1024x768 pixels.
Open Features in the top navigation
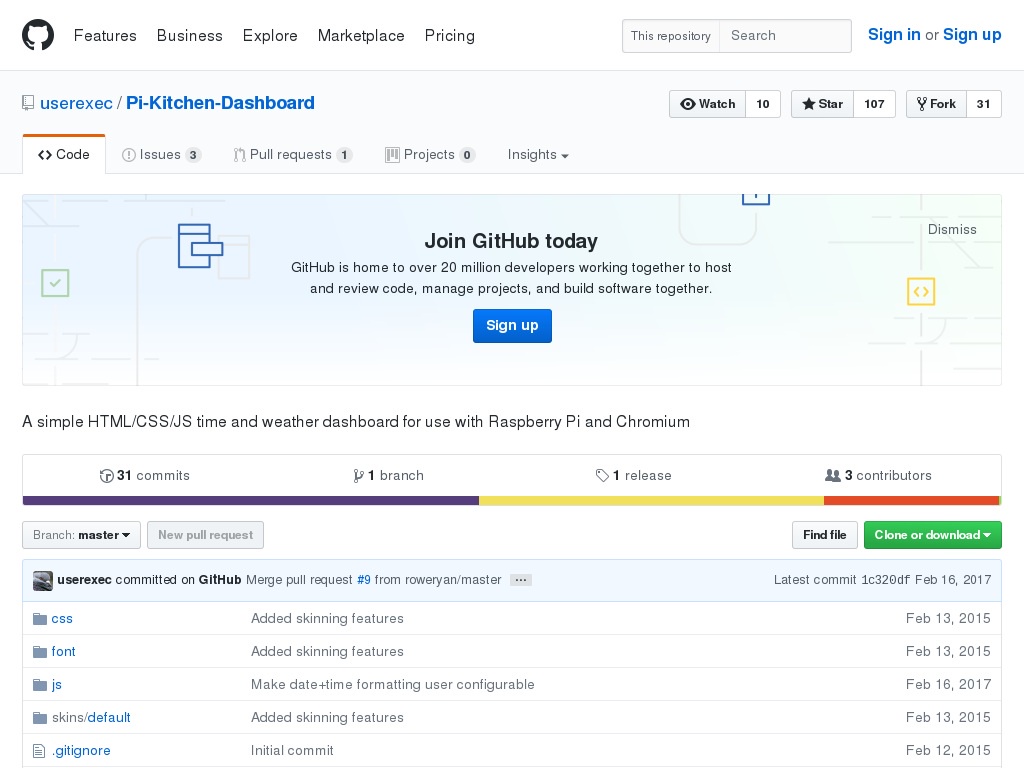pos(105,35)
